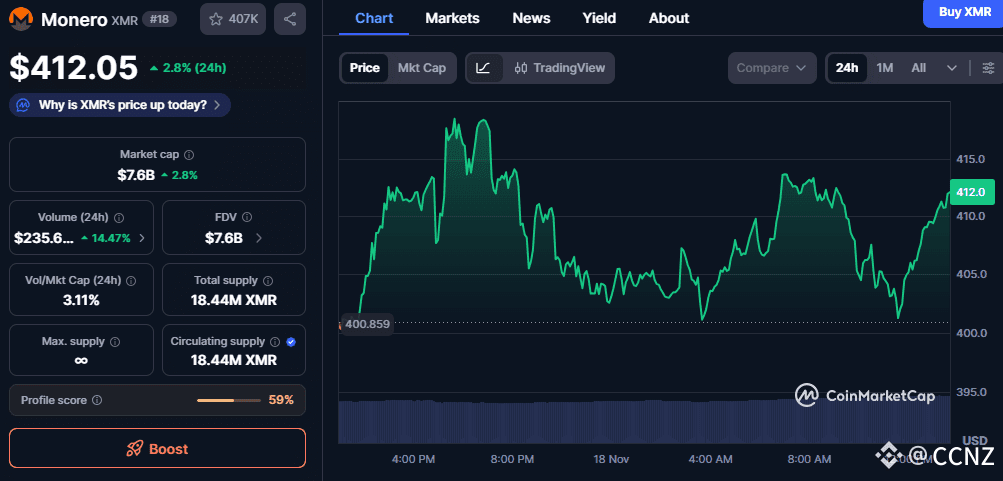Open the Compare dropdown
Image resolution: width=1003 pixels, height=481 pixels.
pyautogui.click(x=771, y=68)
